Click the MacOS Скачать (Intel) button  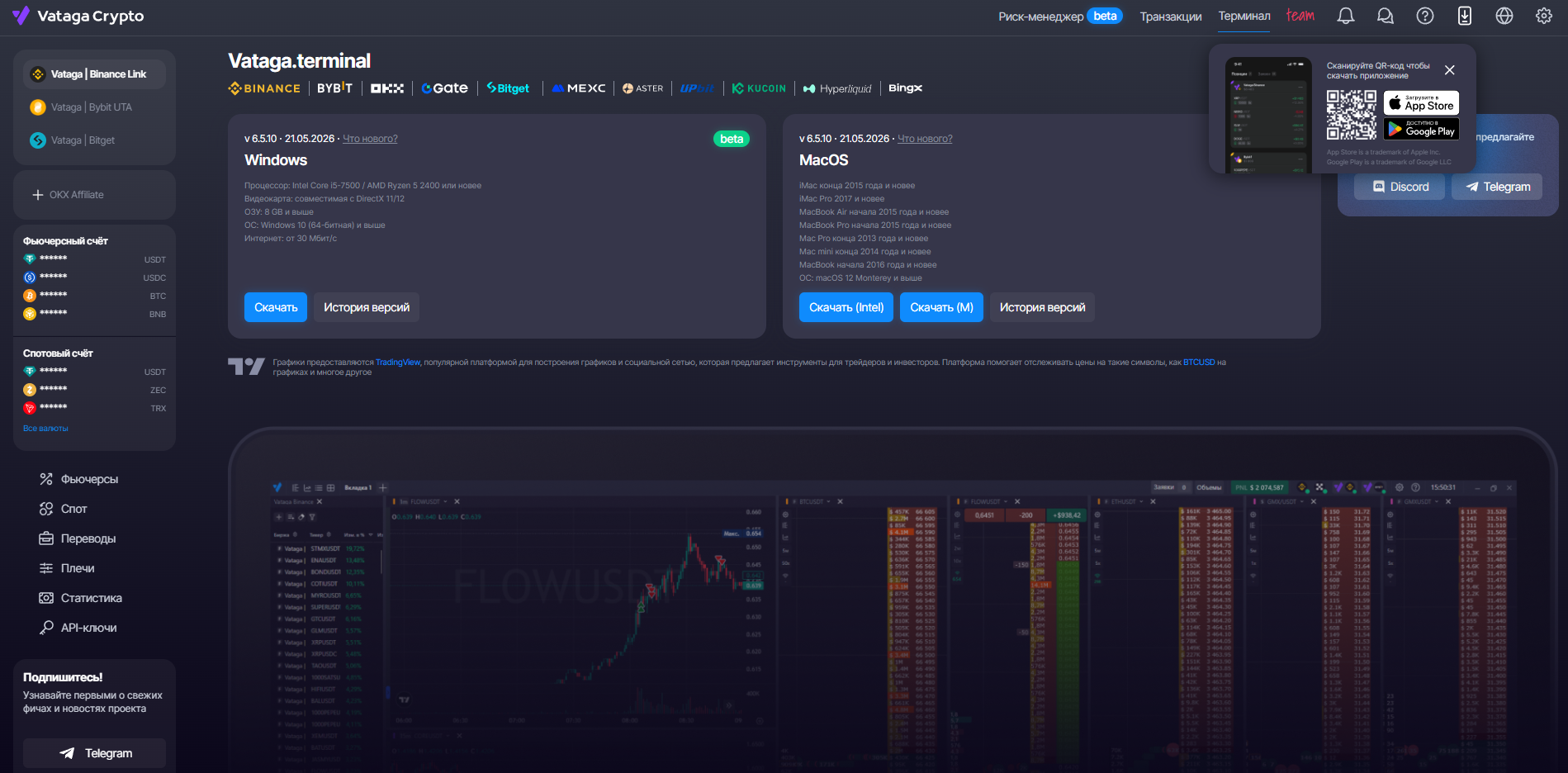pos(846,307)
